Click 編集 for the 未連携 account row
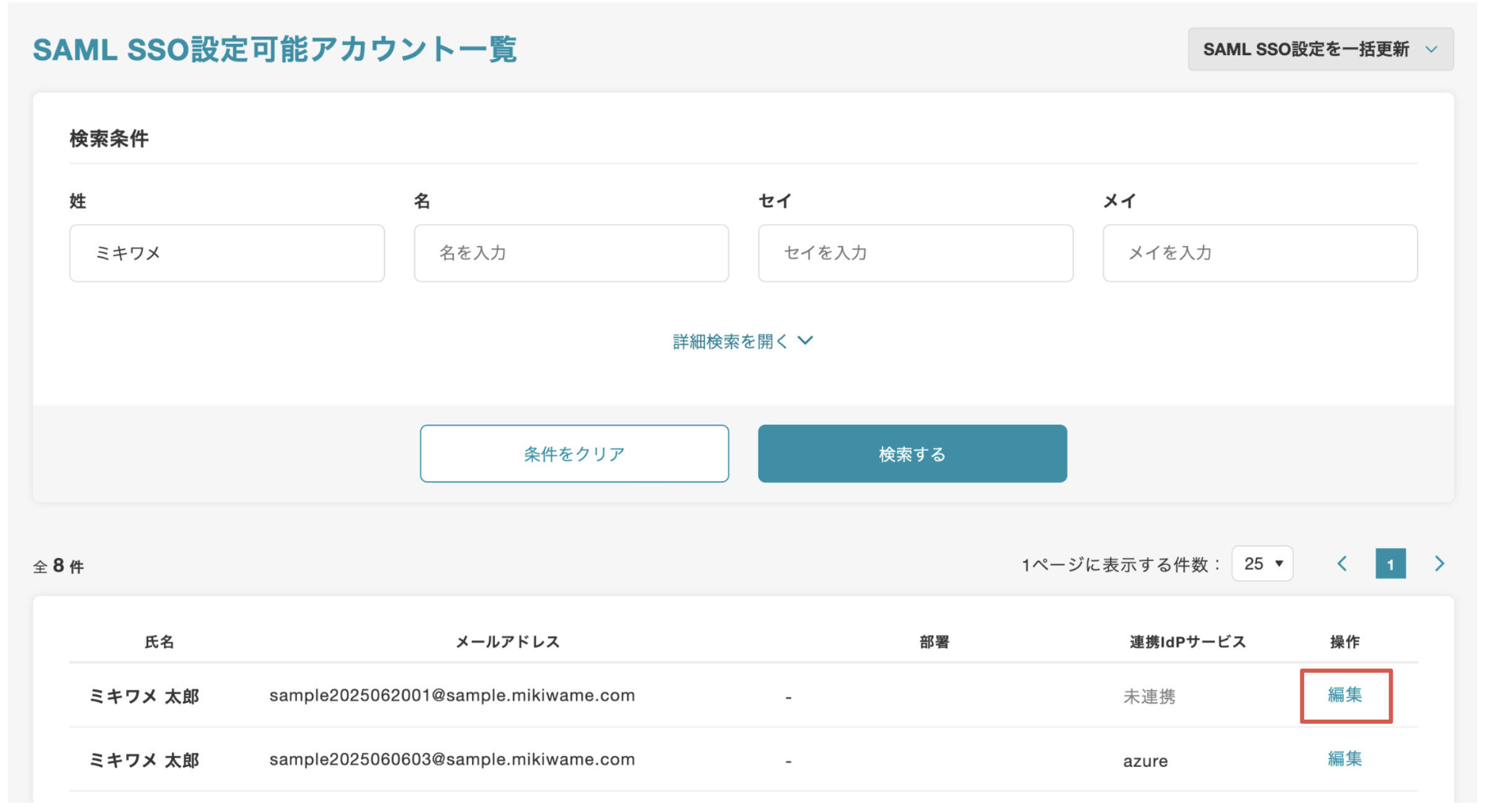 1344,695
